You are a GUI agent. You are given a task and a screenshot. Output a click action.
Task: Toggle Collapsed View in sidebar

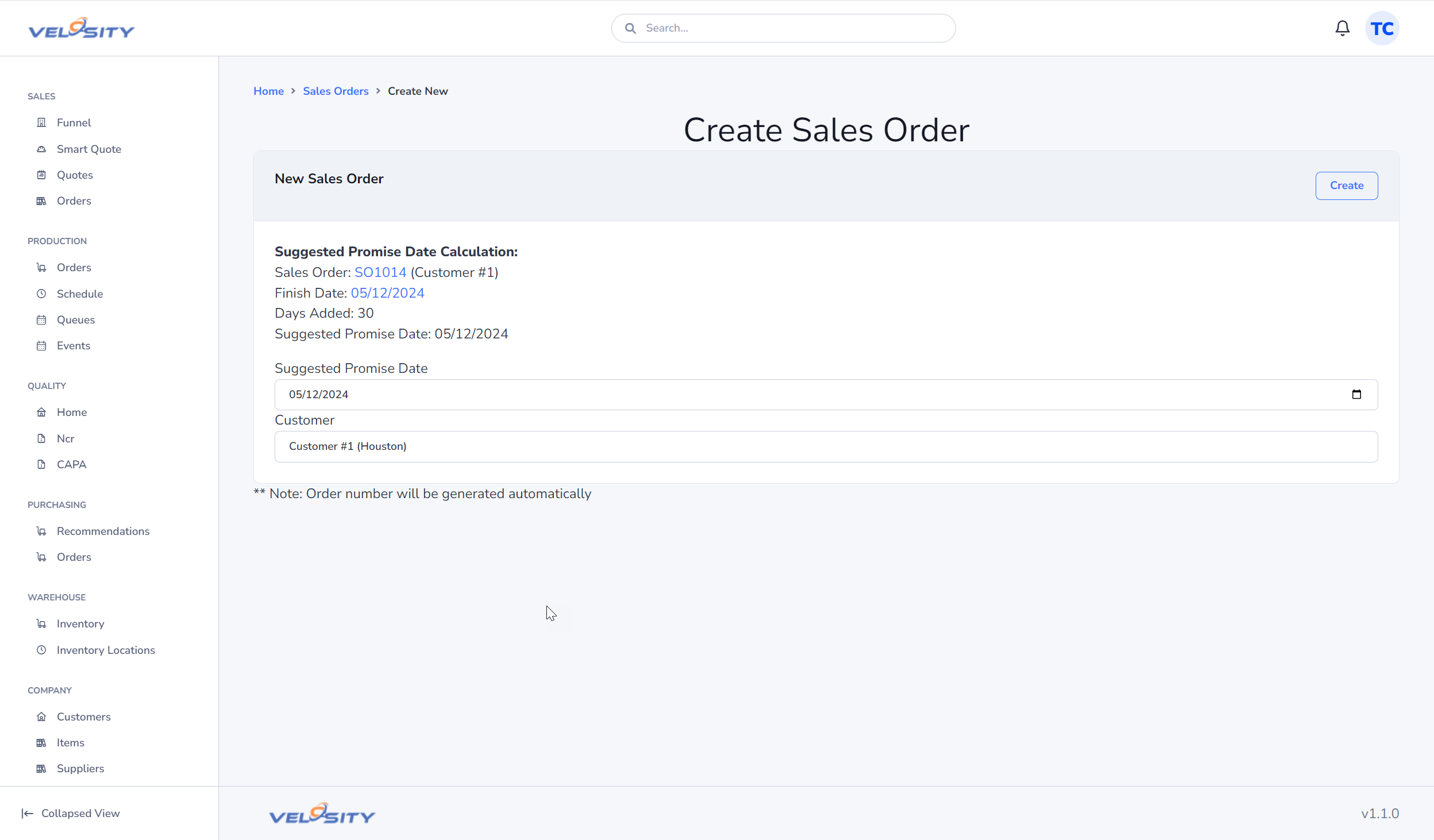pyautogui.click(x=70, y=813)
